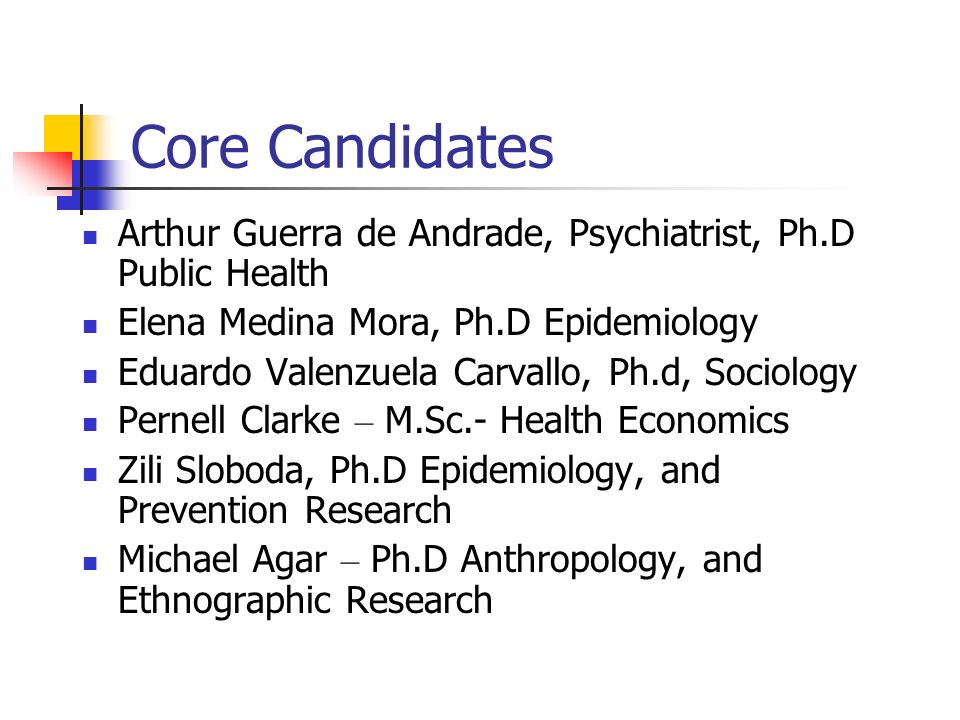Click the Core Candidates slide title
Screen dimensions: 960x720
342,147
